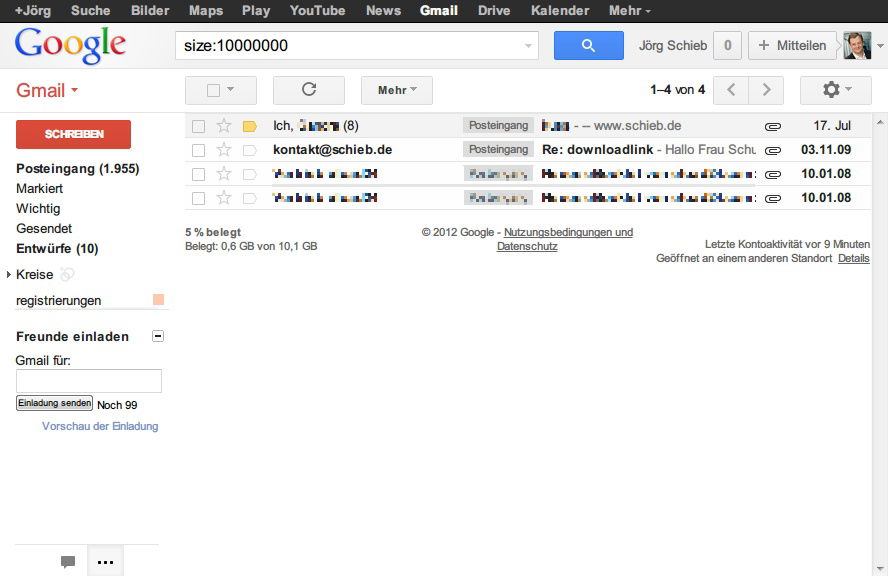Open +Jörg in the top bar
Viewport: 888px width, 576px height.
point(33,11)
